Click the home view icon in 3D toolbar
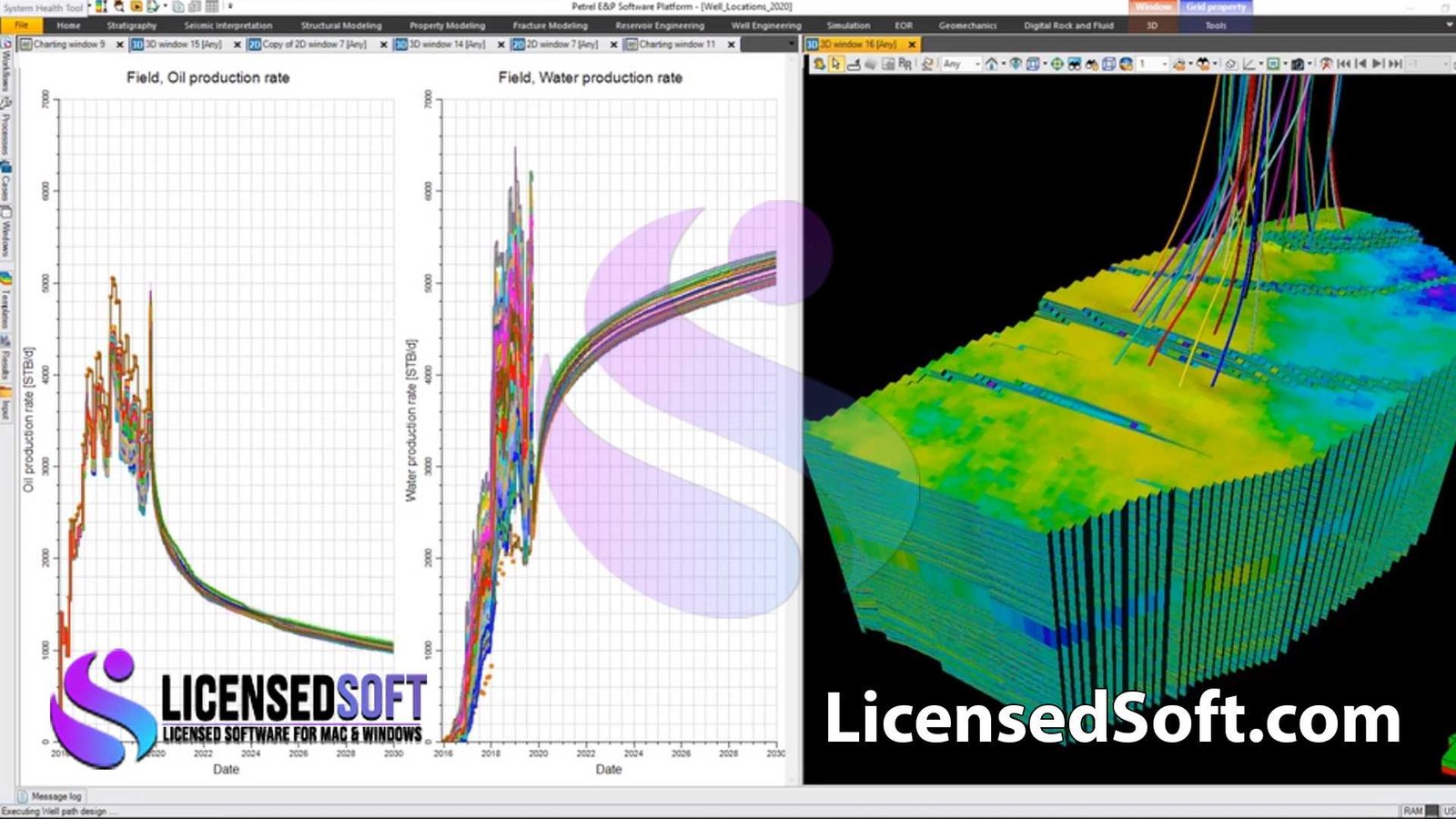 click(992, 64)
